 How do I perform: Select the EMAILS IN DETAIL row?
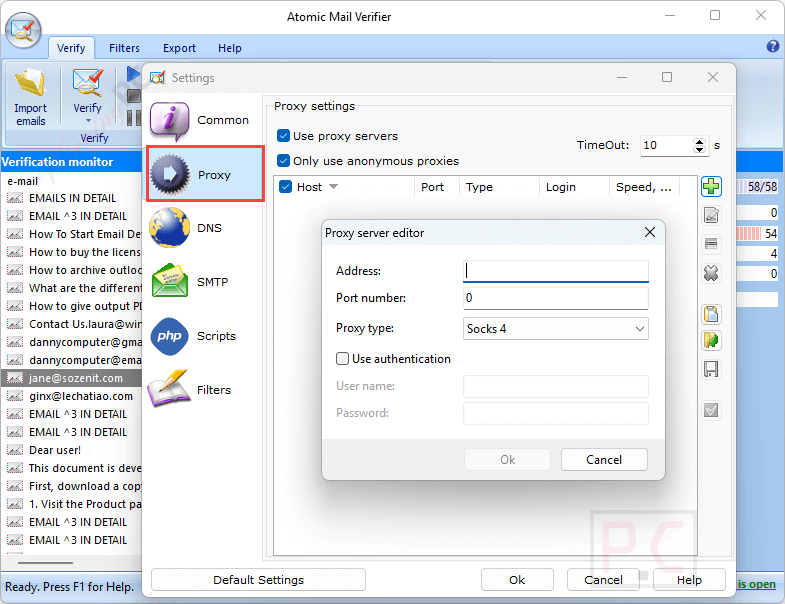(x=71, y=198)
